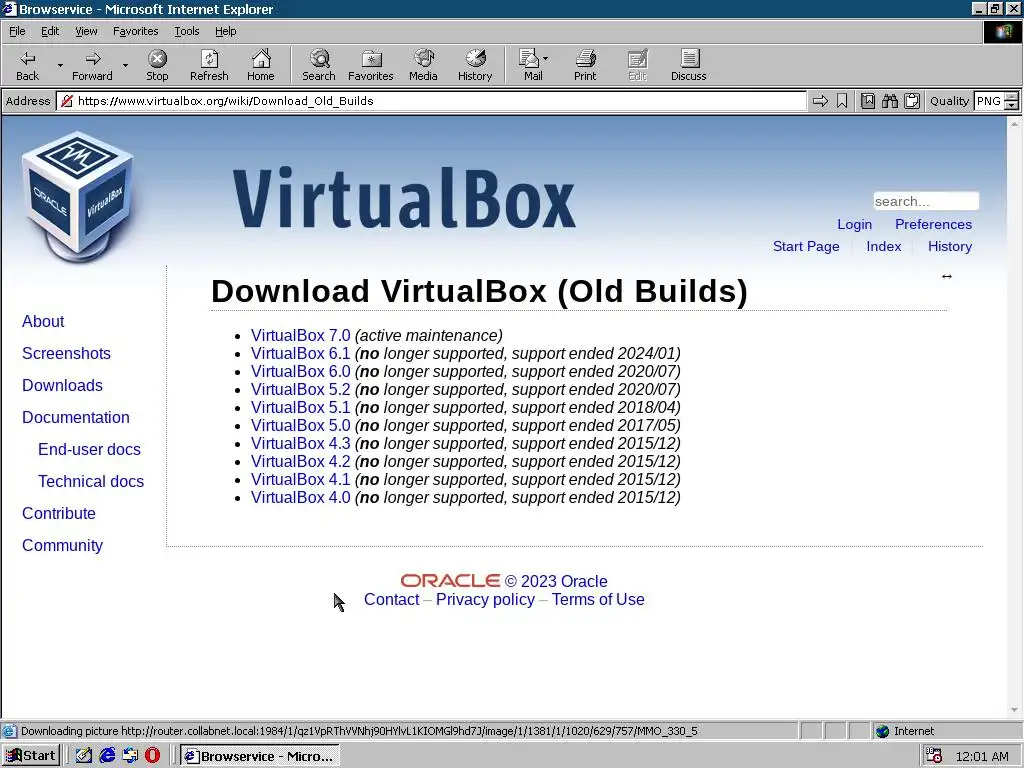
Task: Open the Edit menu
Action: (x=50, y=31)
